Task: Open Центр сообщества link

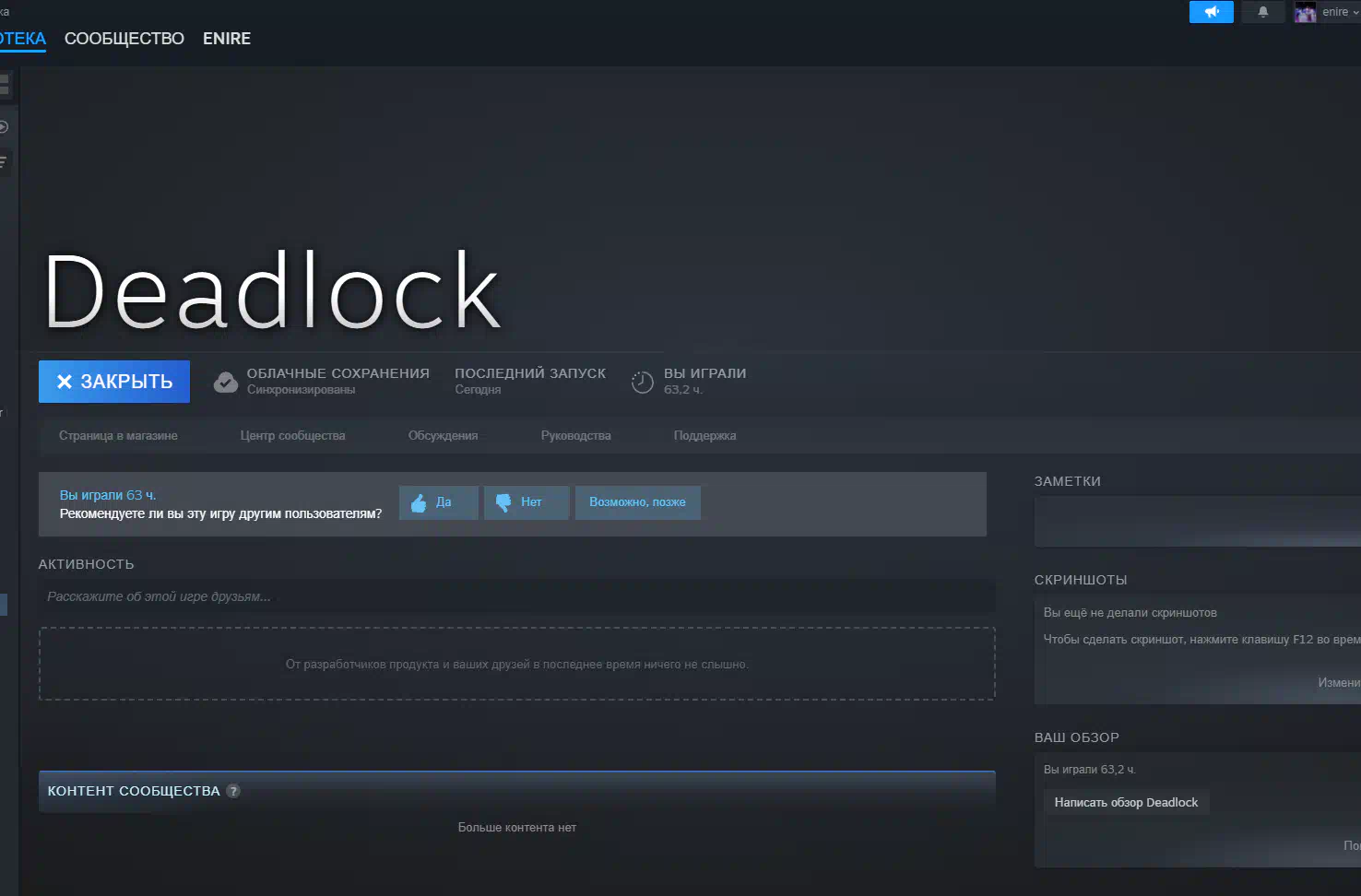Action: (x=293, y=436)
